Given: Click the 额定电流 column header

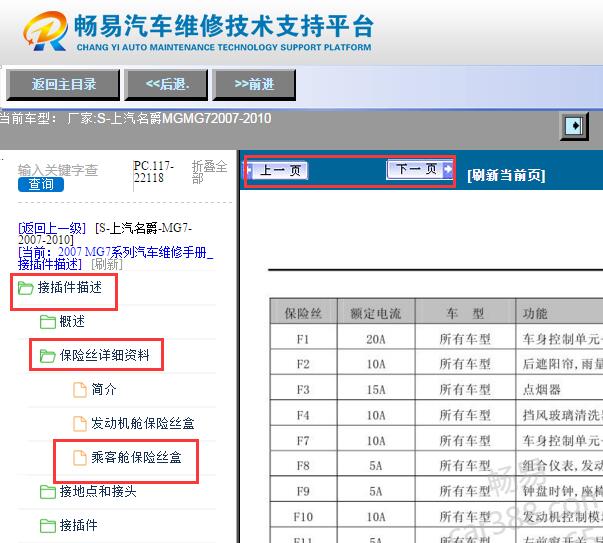Looking at the screenshot, I should pyautogui.click(x=376, y=313).
